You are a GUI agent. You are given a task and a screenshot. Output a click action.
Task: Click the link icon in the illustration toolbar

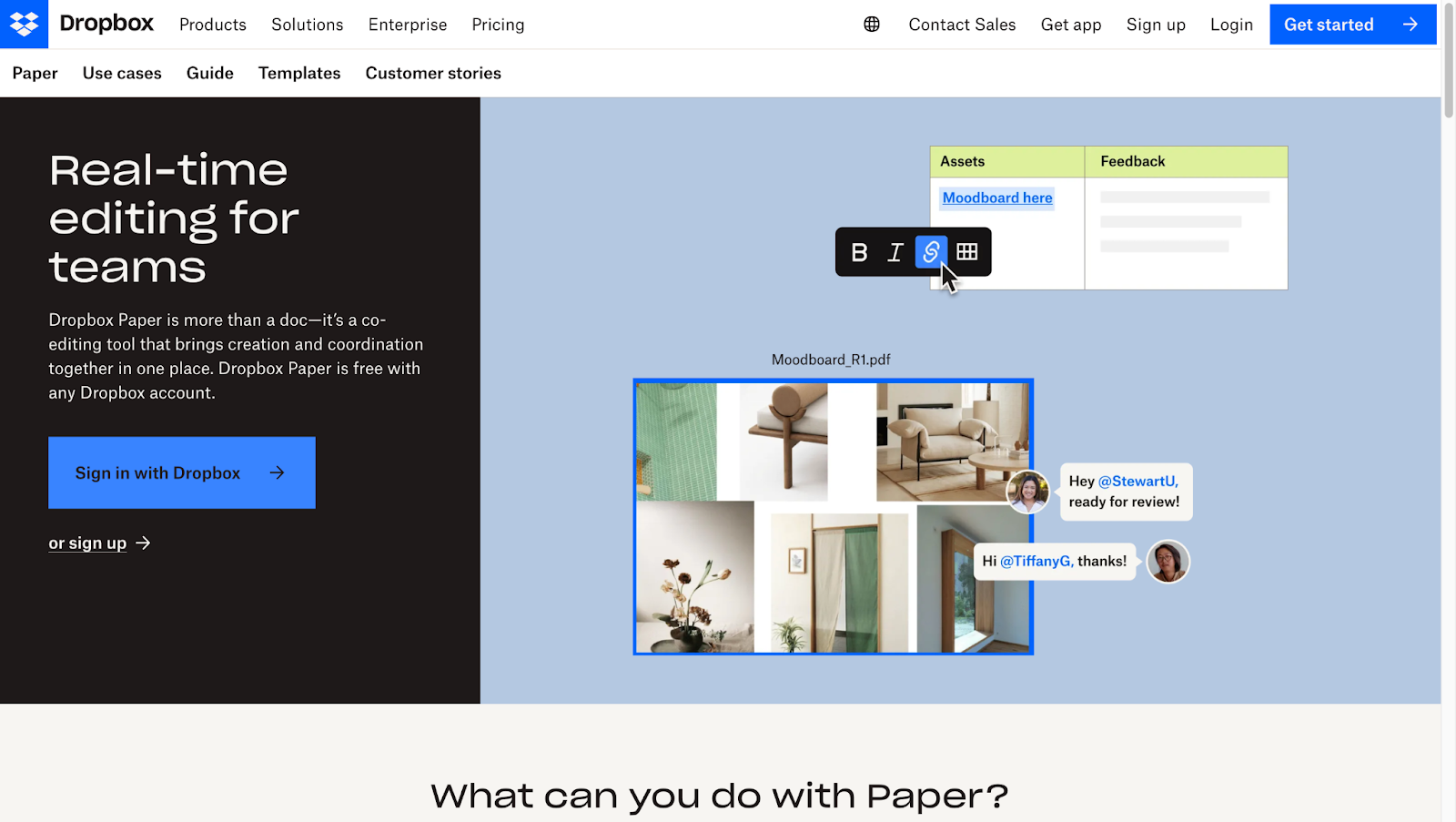click(x=931, y=252)
